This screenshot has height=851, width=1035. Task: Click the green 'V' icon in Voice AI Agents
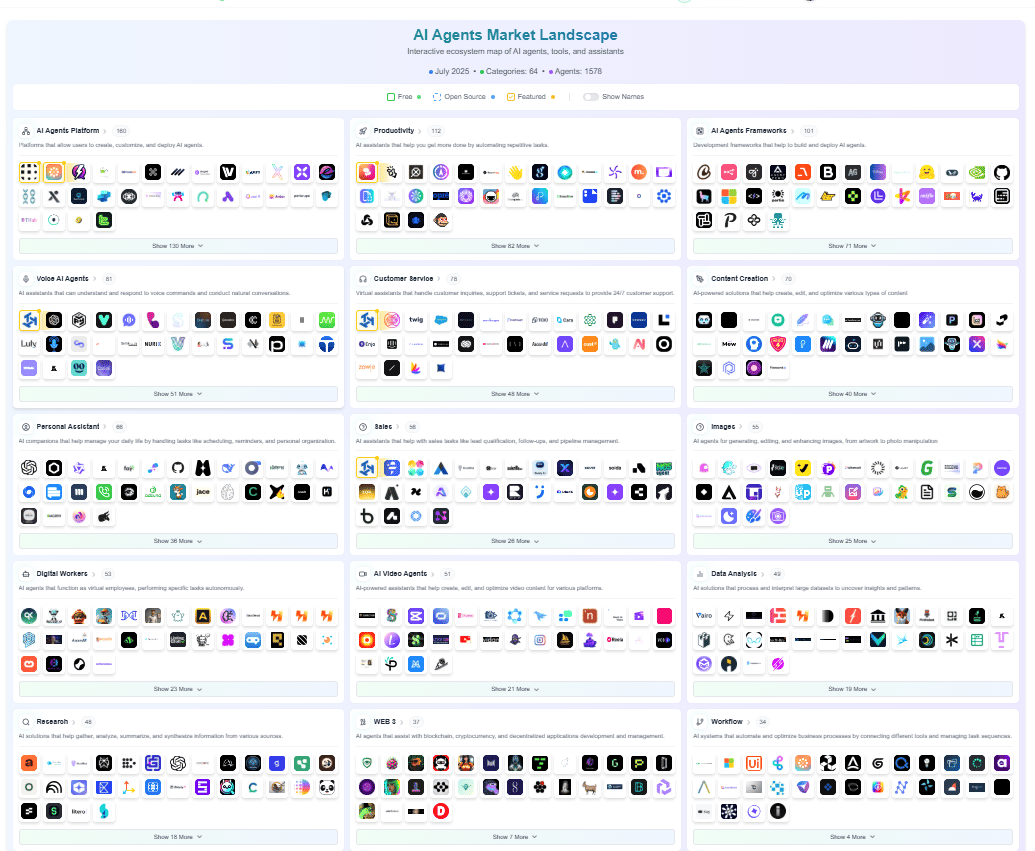(x=104, y=320)
